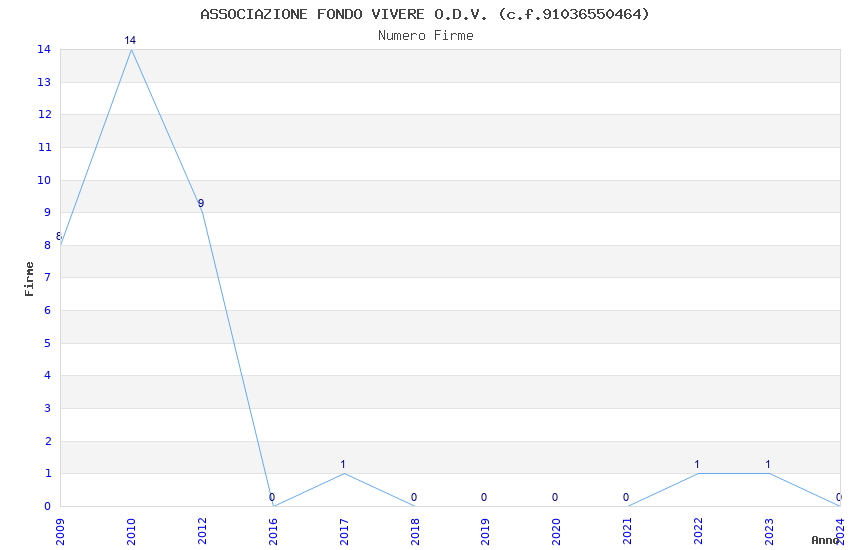The width and height of the screenshot is (850, 550).
Task: Click the data label 1 above 2022 point
Action: point(697,464)
